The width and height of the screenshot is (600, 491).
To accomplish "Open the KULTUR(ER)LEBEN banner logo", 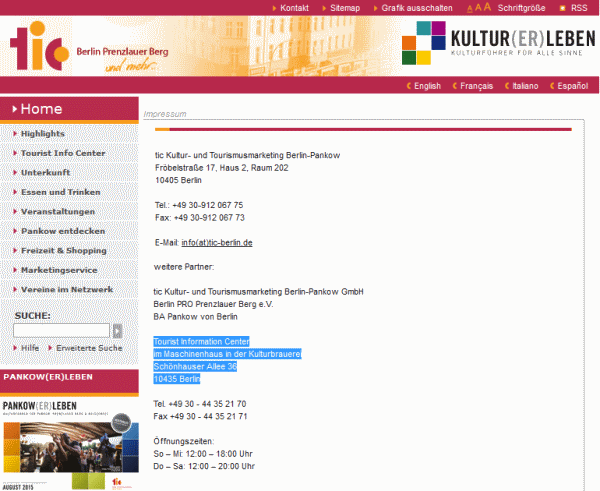I will 498,43.
